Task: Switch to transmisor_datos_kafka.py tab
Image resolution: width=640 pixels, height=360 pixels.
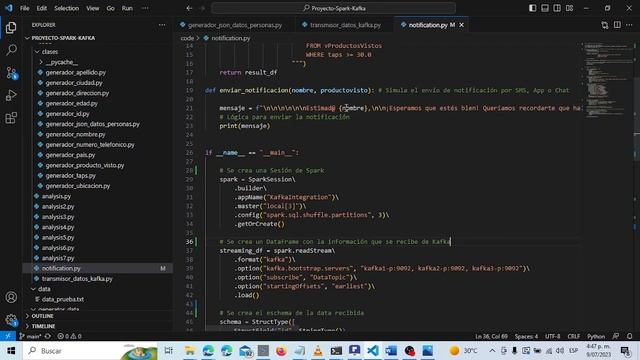Action: (x=344, y=25)
